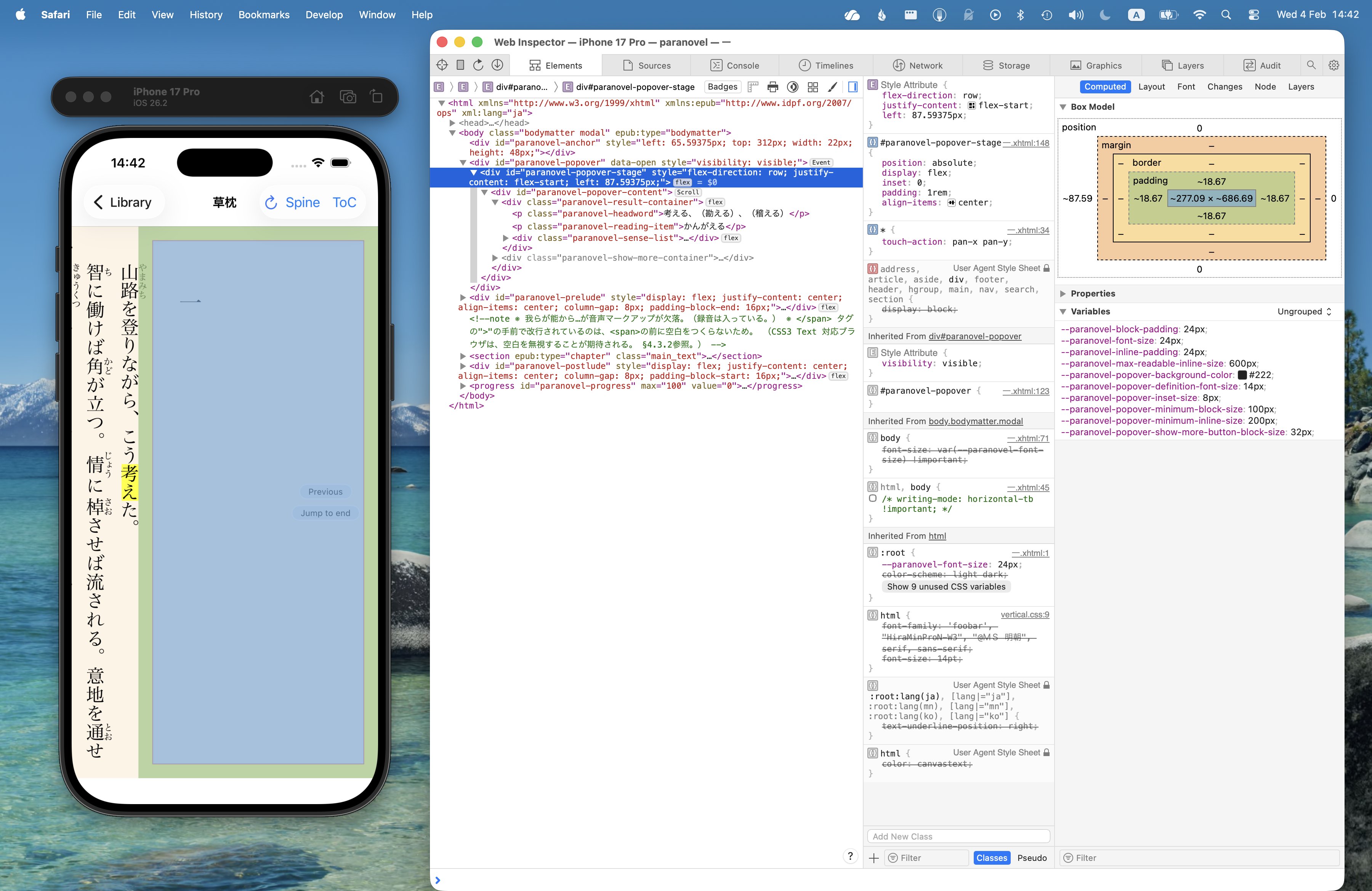This screenshot has height=891, width=1372.
Task: Toggle appearance dark/light mode icon
Action: click(793, 87)
